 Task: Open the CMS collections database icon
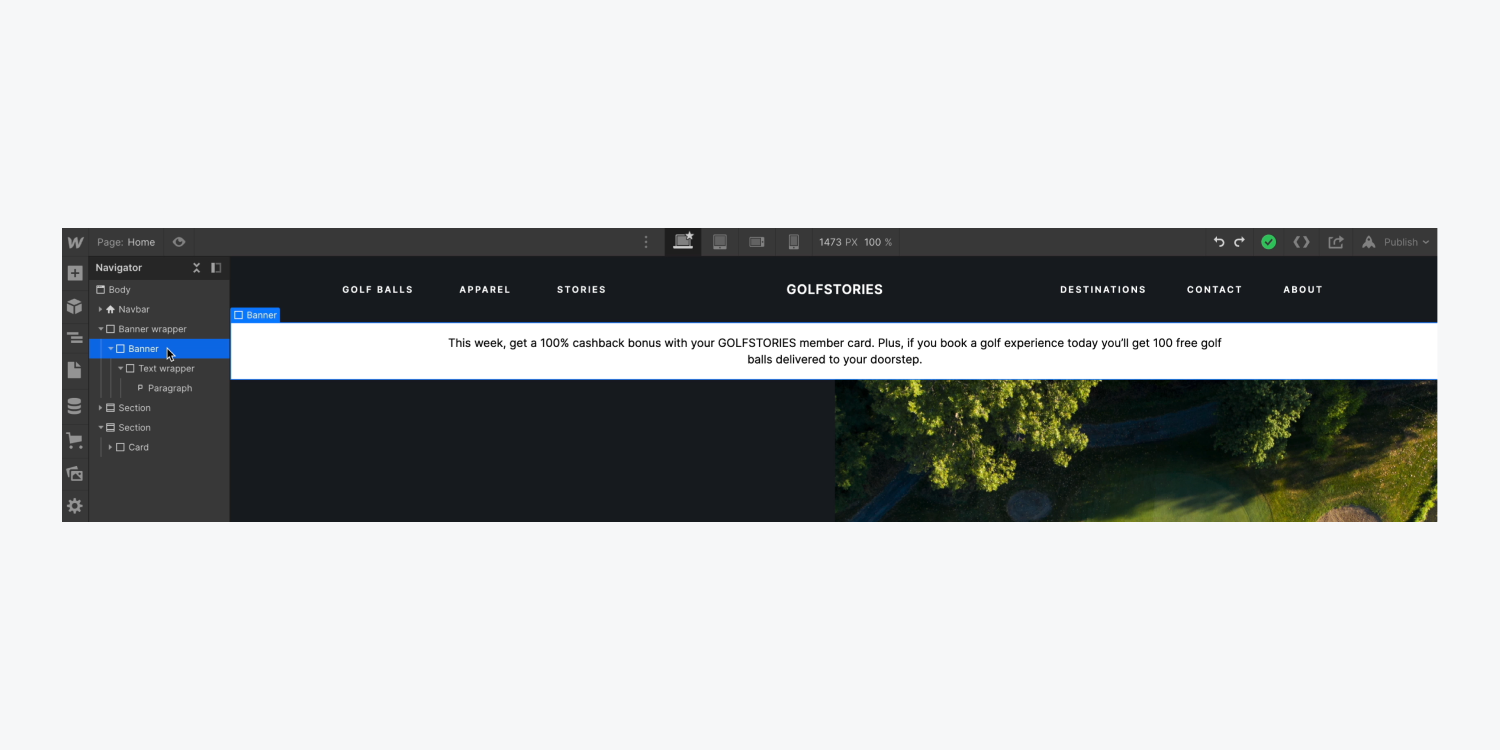(75, 406)
